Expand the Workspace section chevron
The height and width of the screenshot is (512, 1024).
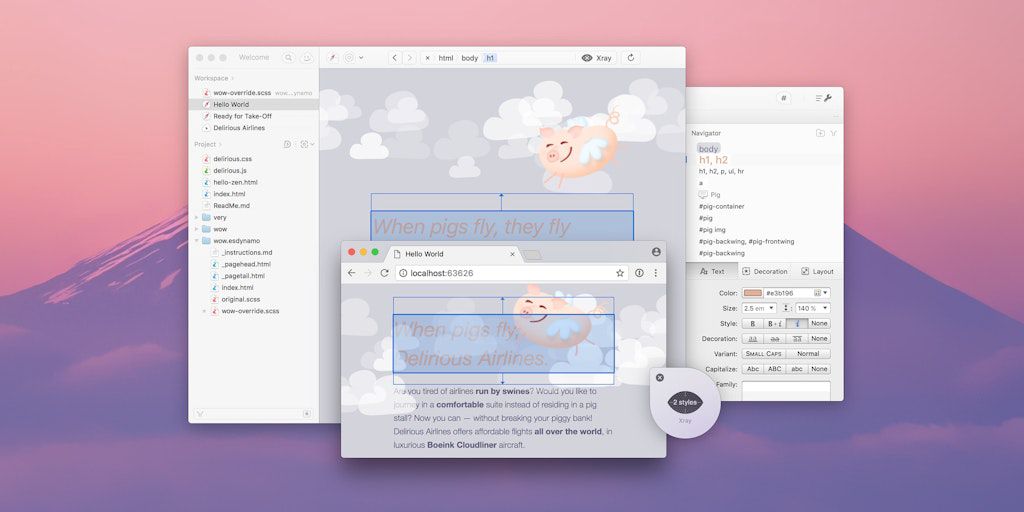click(232, 78)
